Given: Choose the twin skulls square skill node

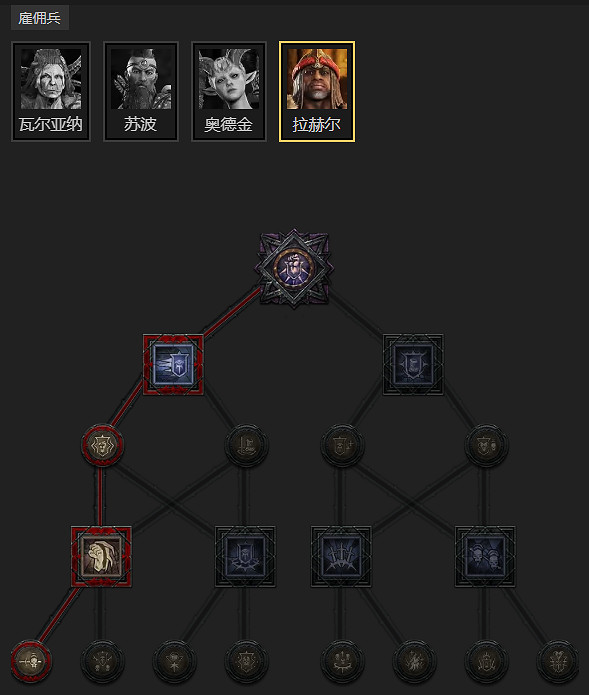Looking at the screenshot, I should coord(485,556).
